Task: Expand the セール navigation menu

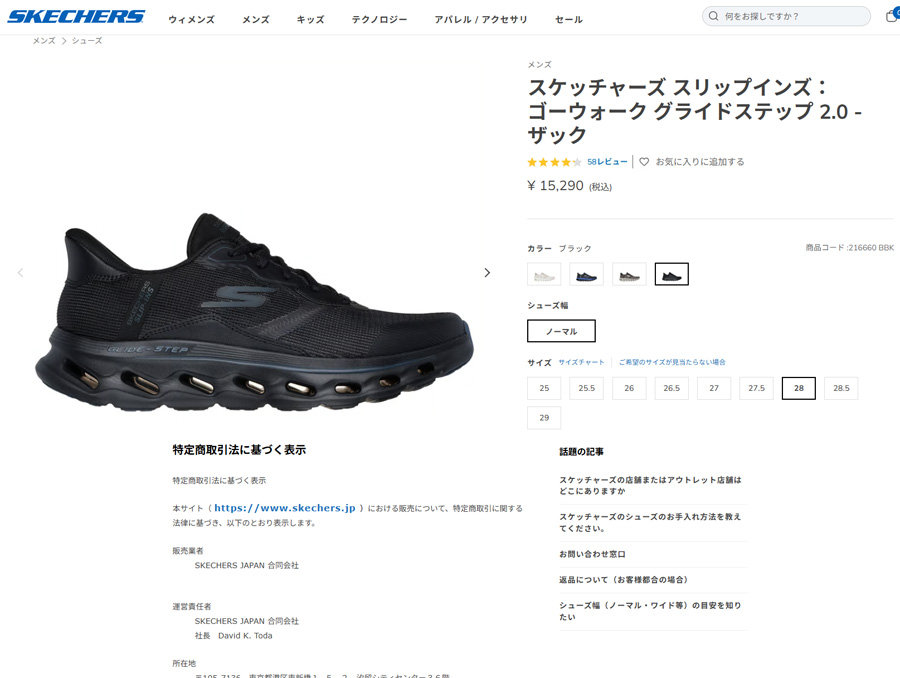Action: (569, 20)
